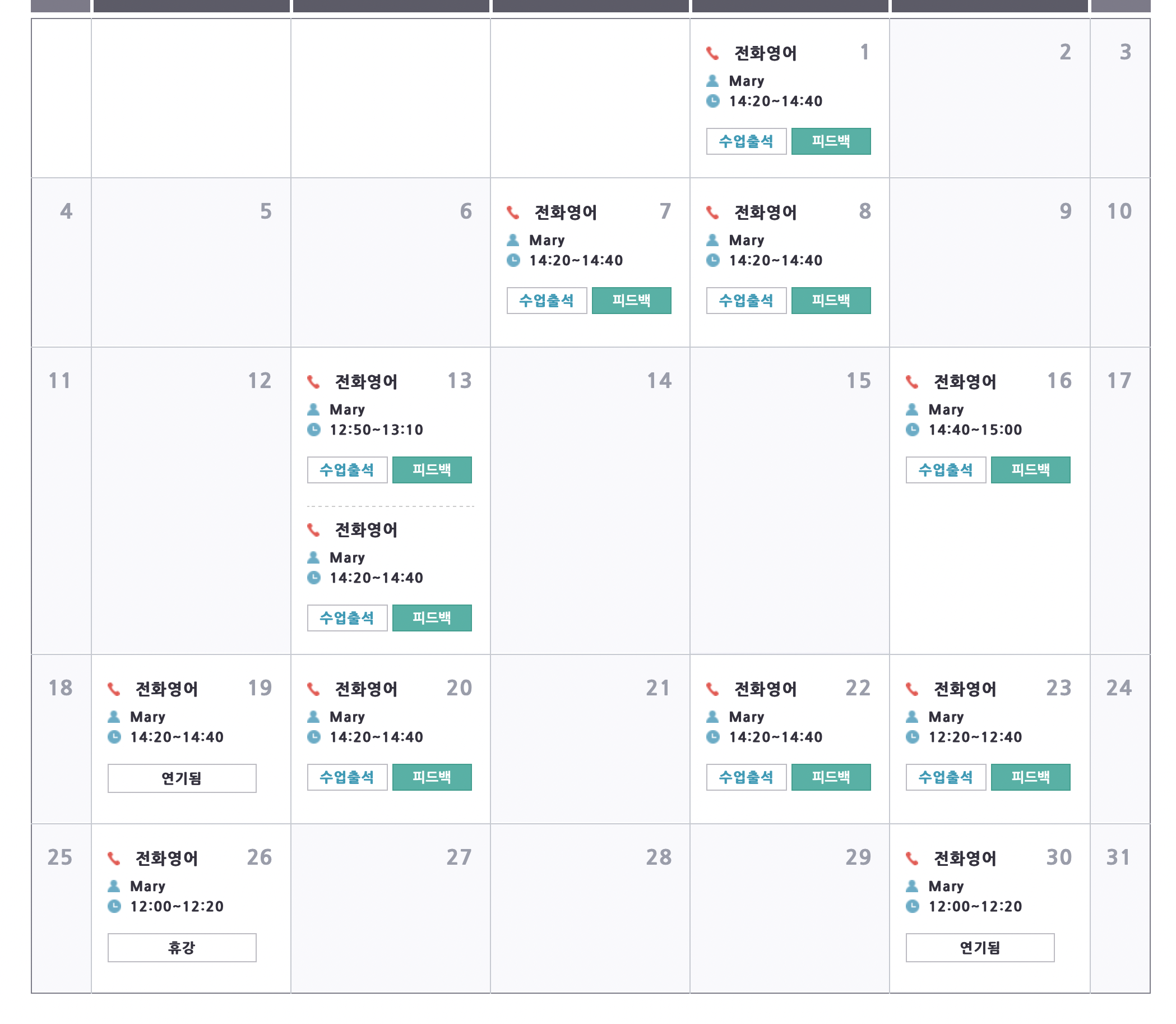Select the empty day 14 calendar cell
Viewport: 1176px width, 1024px height.
[x=590, y=501]
